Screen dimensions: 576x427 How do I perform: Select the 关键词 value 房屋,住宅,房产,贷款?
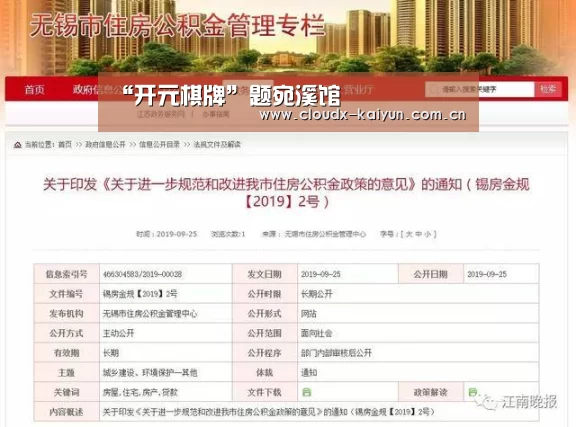140,392
